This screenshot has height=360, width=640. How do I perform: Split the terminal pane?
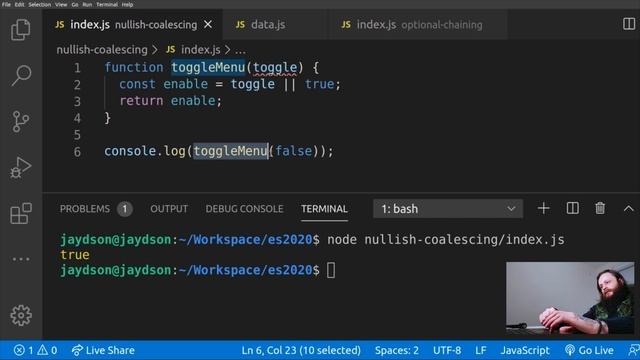[x=572, y=209]
